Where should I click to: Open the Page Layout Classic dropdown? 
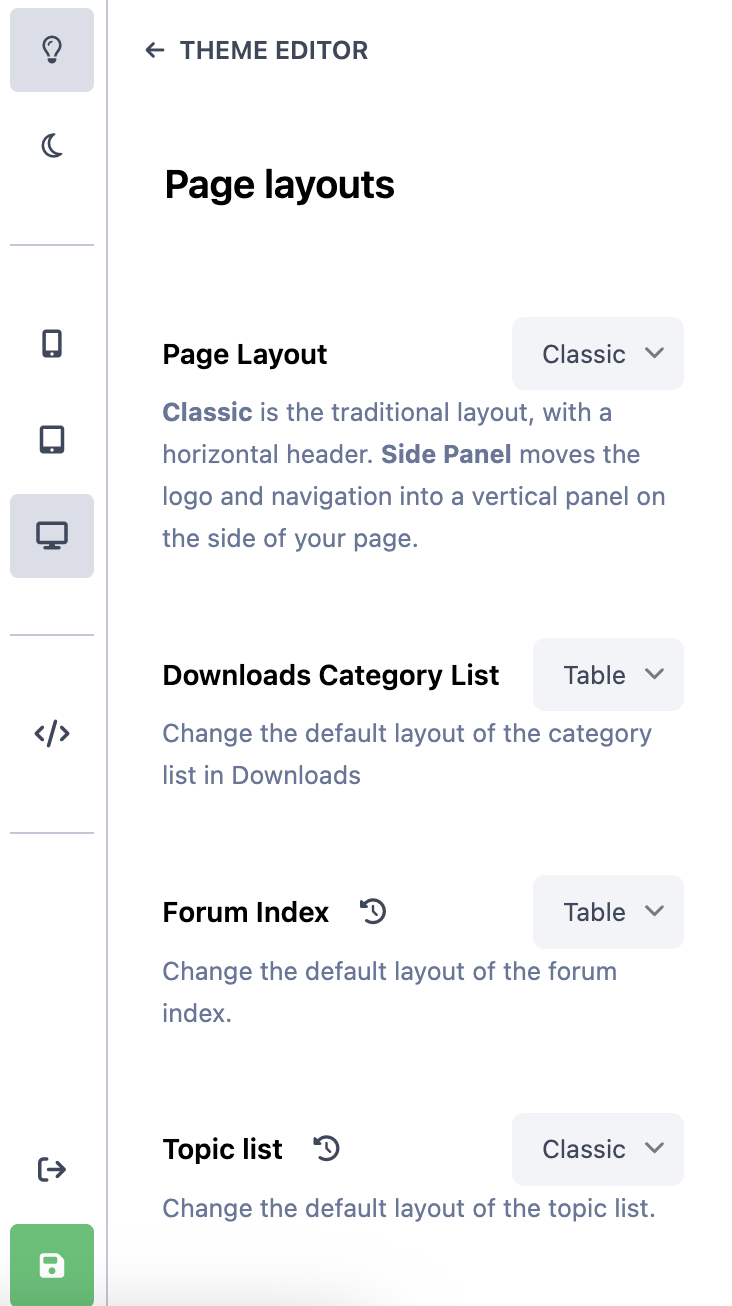(x=598, y=354)
